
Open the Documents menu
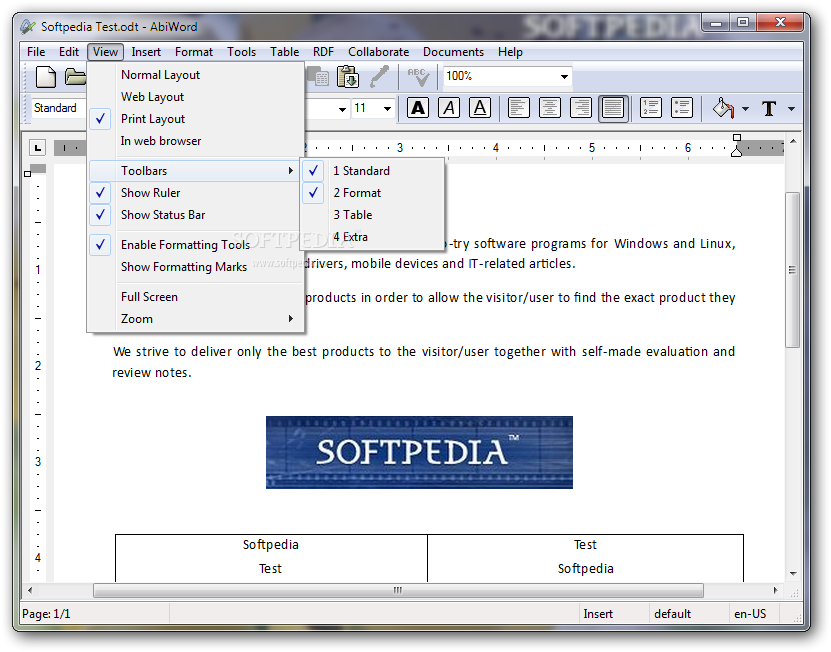[x=454, y=52]
